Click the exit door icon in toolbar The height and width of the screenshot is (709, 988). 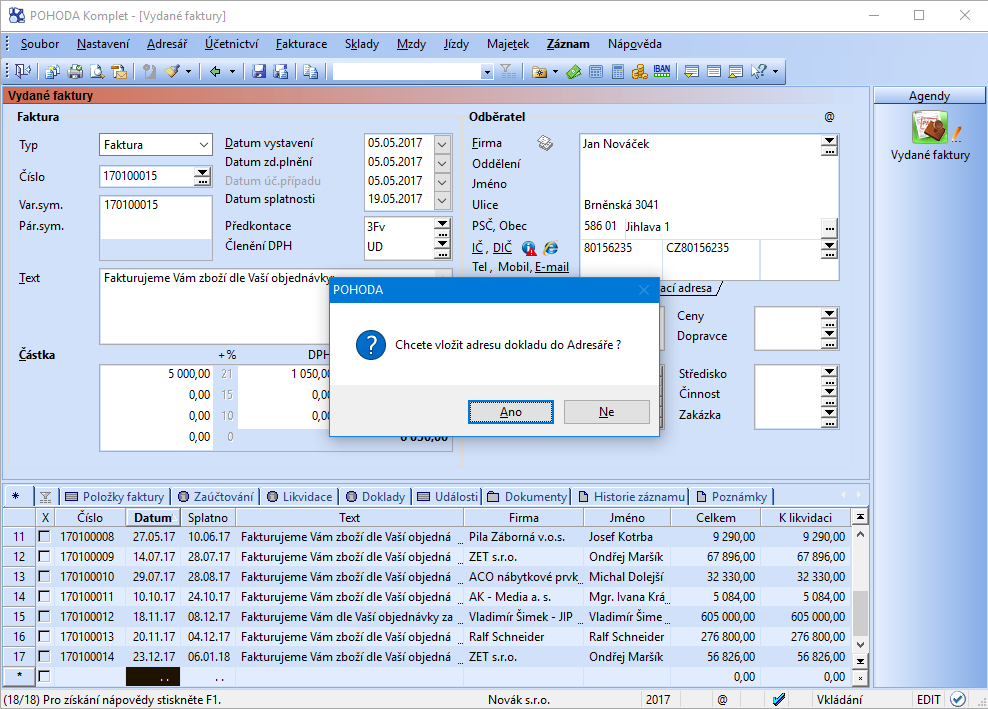click(23, 71)
